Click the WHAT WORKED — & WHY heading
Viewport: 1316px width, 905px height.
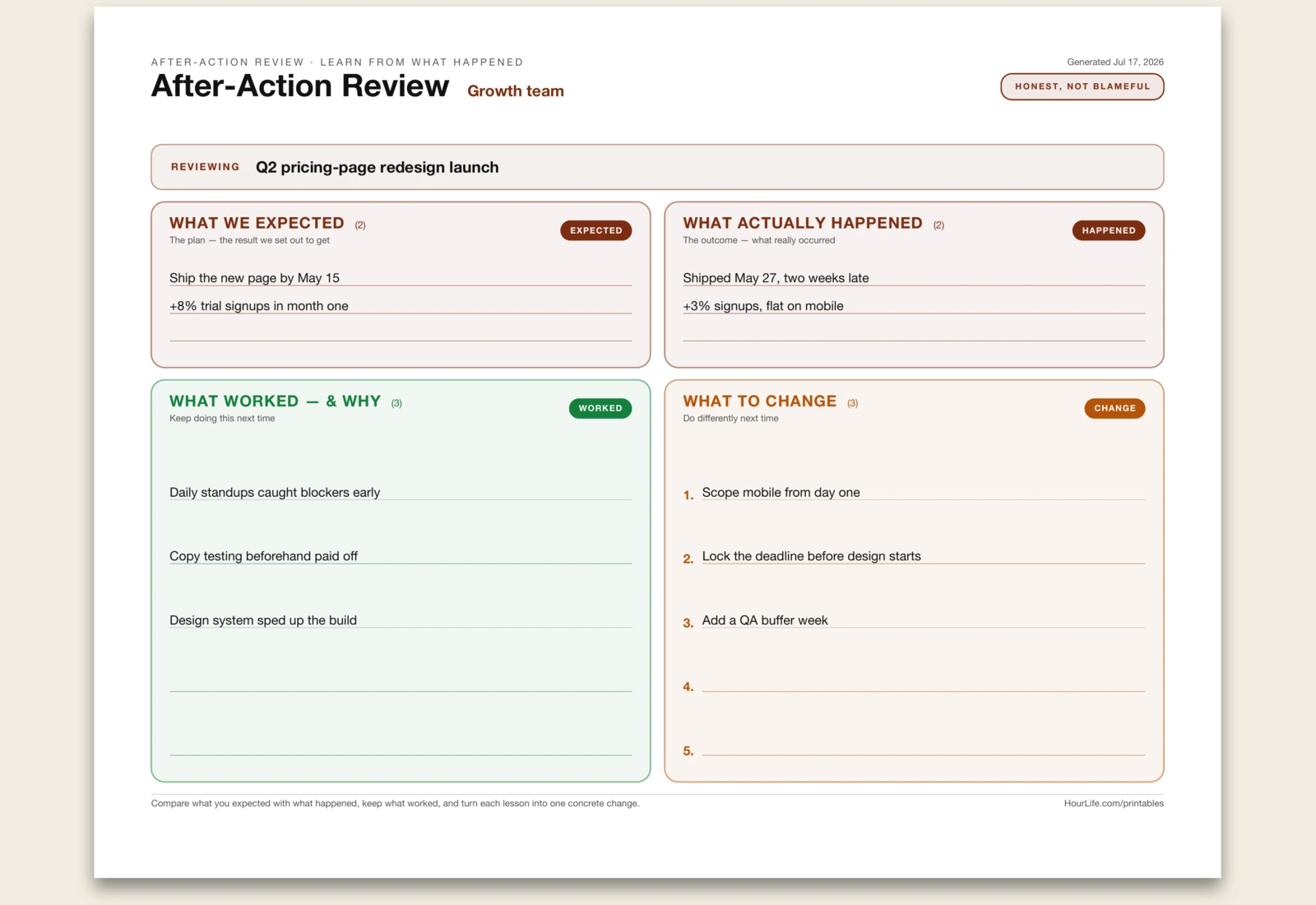275,401
